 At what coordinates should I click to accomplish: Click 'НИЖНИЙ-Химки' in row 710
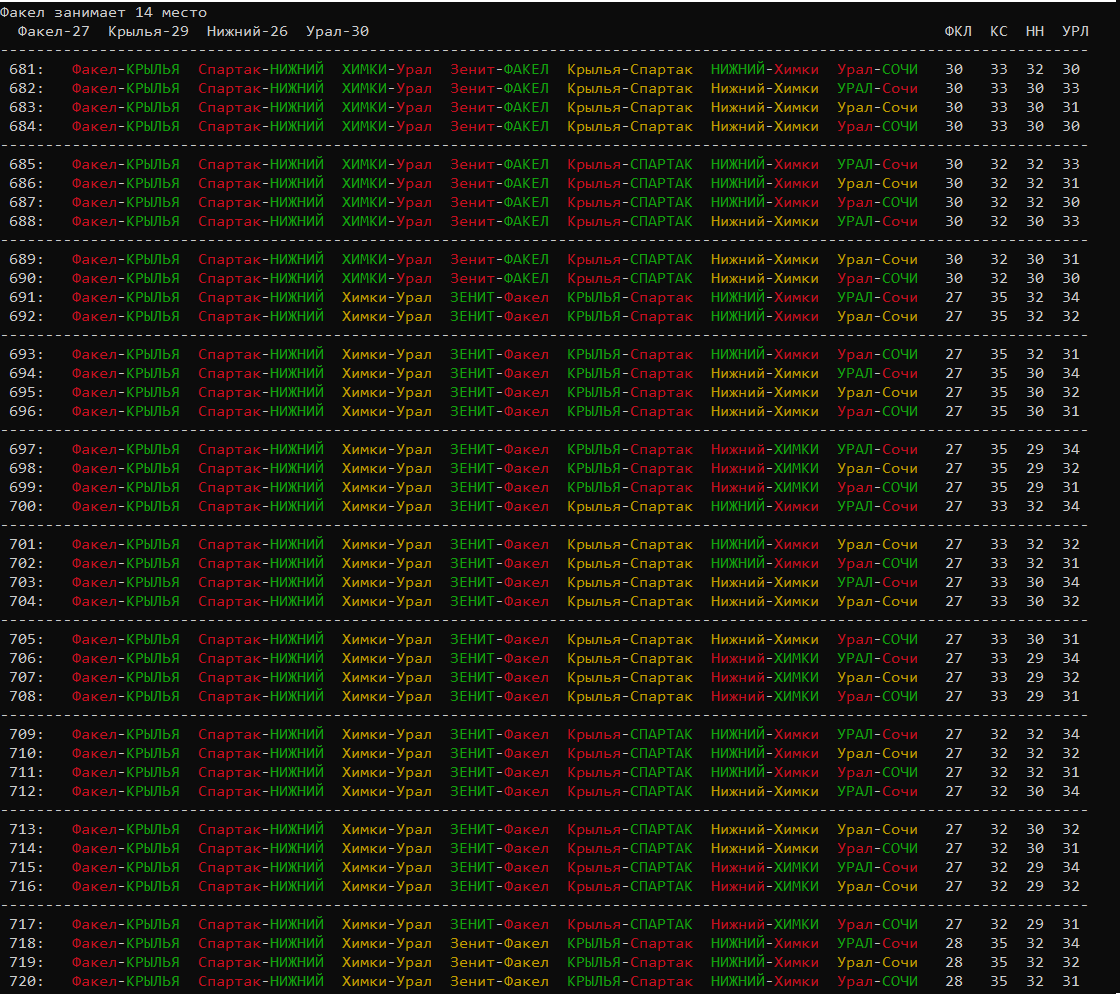click(x=764, y=753)
